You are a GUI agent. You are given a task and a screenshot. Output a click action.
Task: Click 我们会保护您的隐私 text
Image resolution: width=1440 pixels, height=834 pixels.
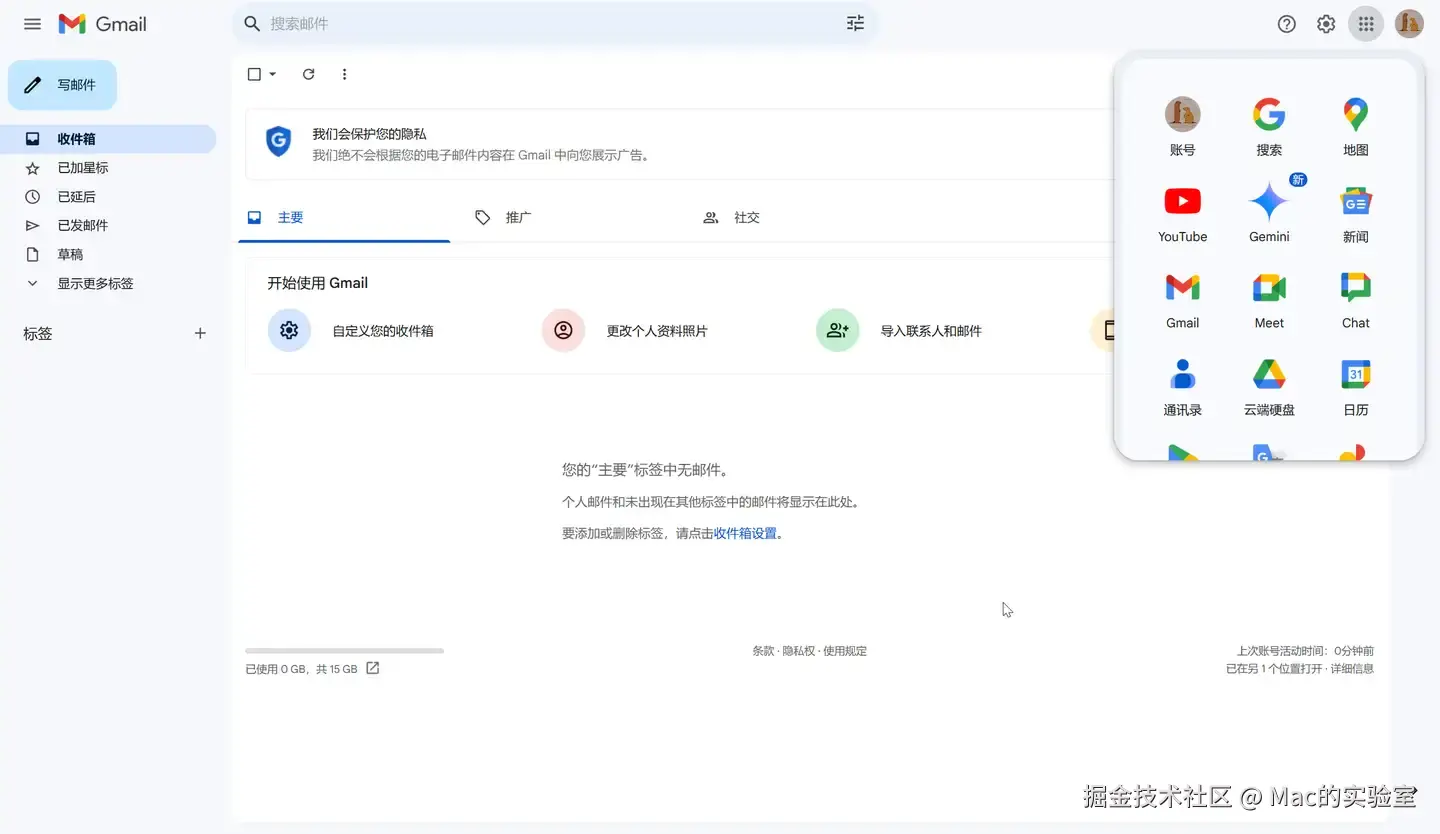pos(369,134)
